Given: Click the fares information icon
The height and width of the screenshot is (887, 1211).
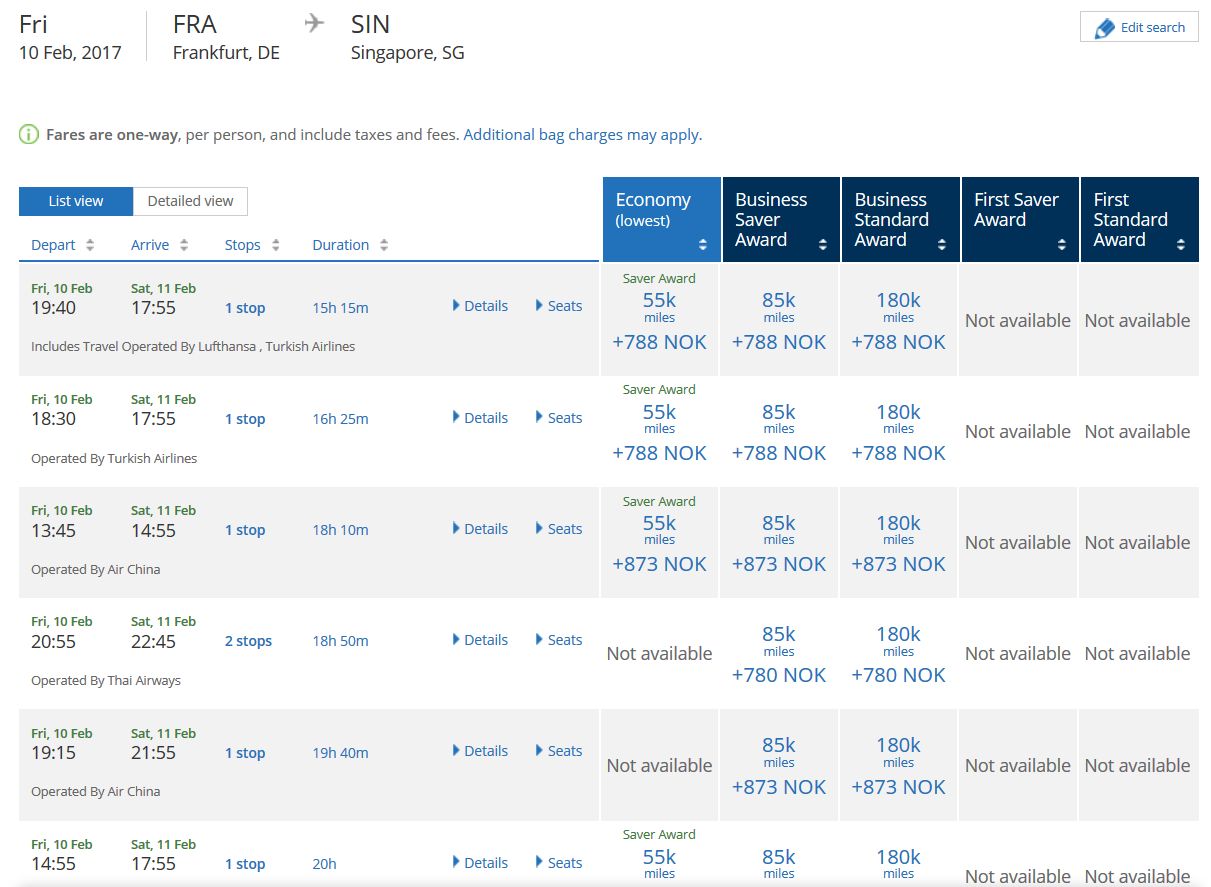Looking at the screenshot, I should click(29, 135).
